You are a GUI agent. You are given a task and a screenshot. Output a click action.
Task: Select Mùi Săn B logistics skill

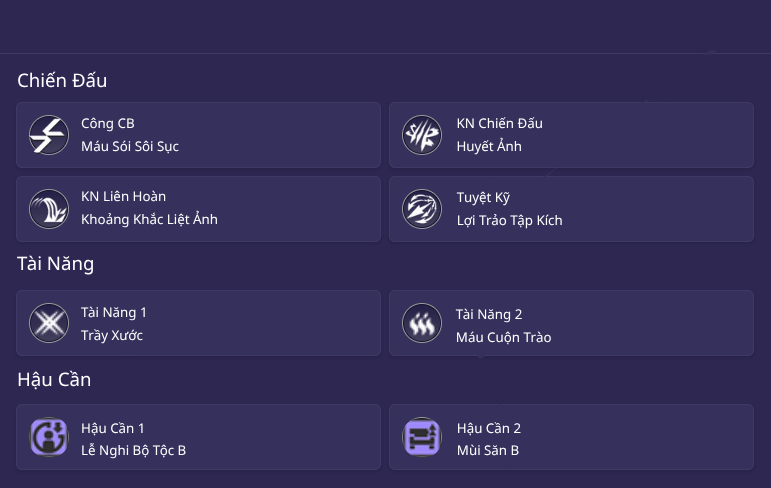[487, 451]
